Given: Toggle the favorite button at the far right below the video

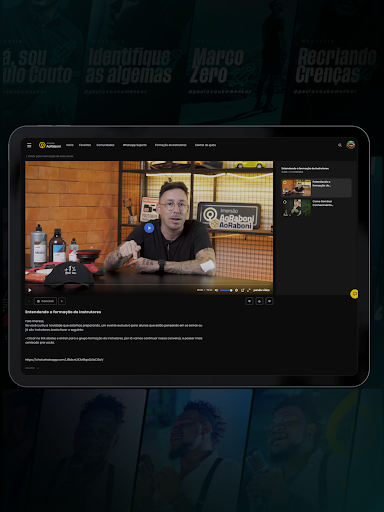Looking at the screenshot, I should coord(269,301).
